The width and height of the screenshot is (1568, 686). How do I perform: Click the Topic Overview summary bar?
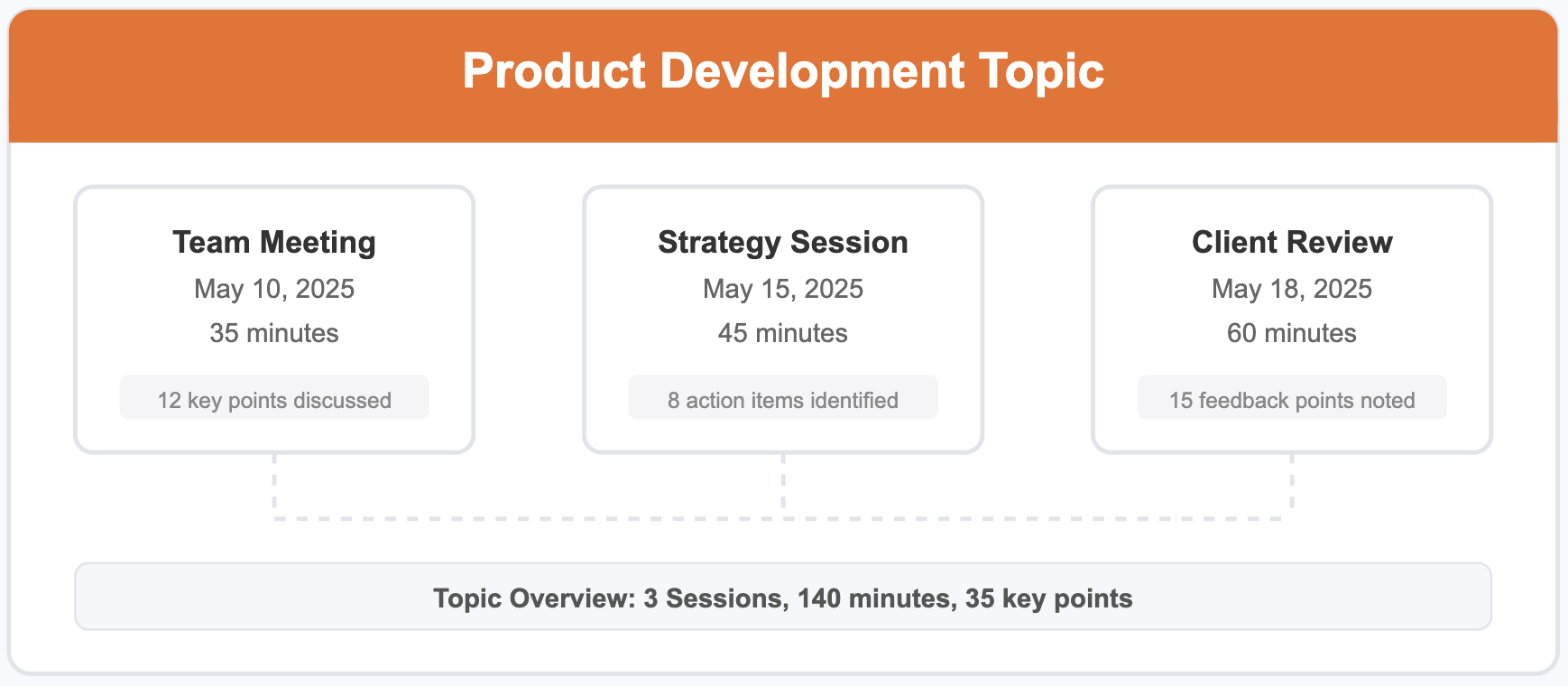(x=783, y=598)
